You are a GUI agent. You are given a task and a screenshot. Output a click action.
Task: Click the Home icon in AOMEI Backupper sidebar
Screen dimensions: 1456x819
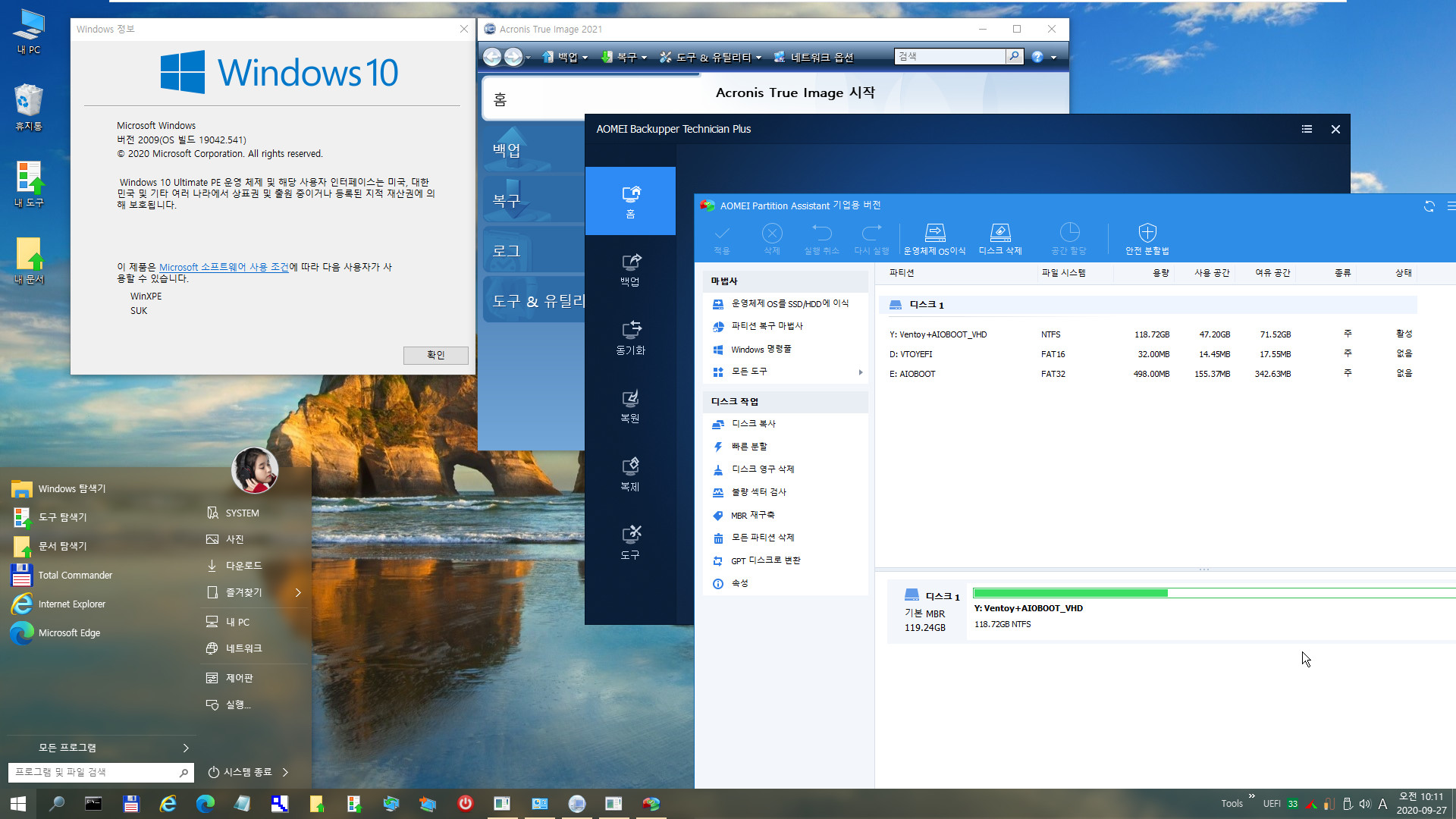pos(630,201)
